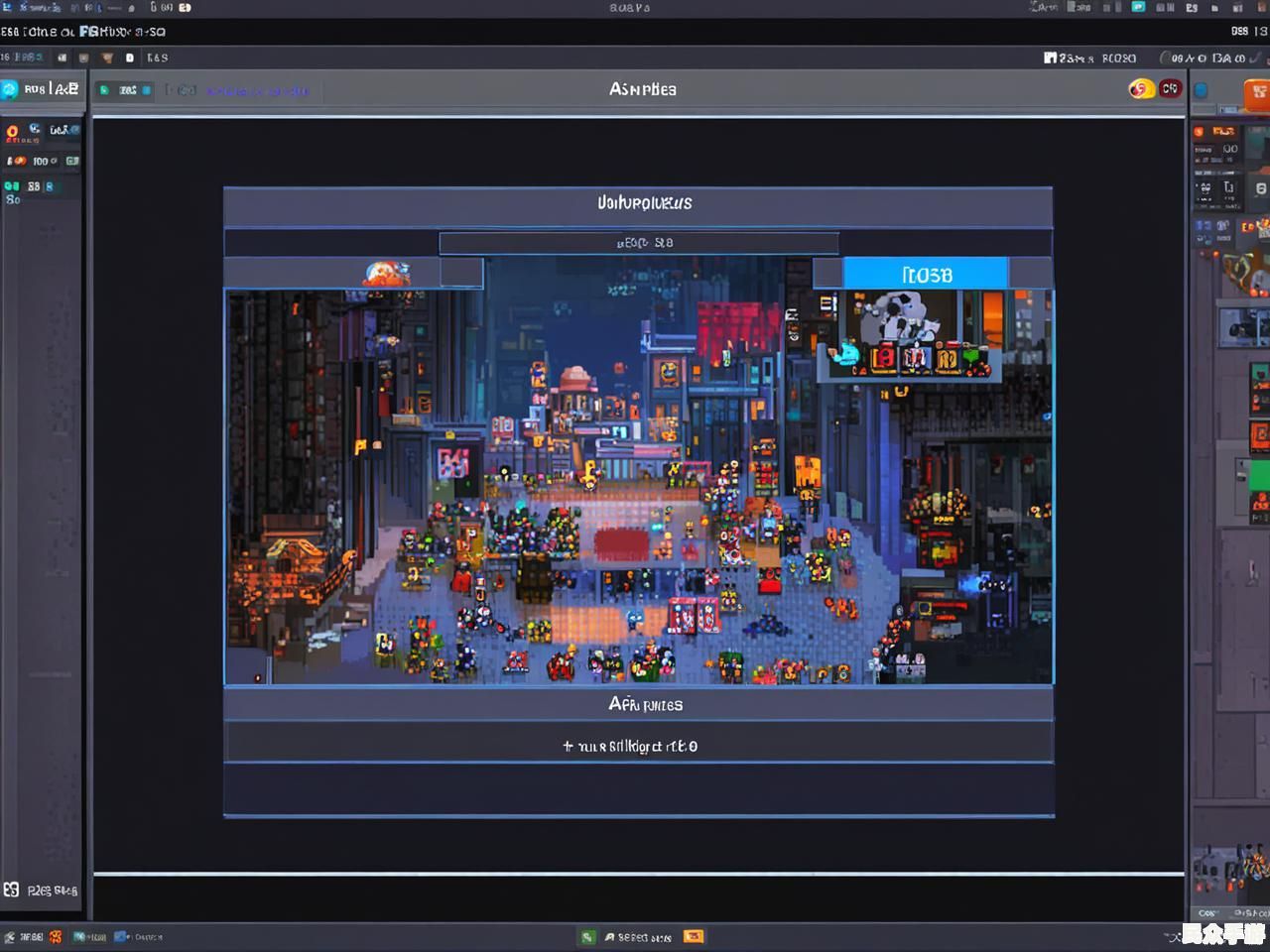Click the teal icon in top-right system tray

click(x=1138, y=7)
